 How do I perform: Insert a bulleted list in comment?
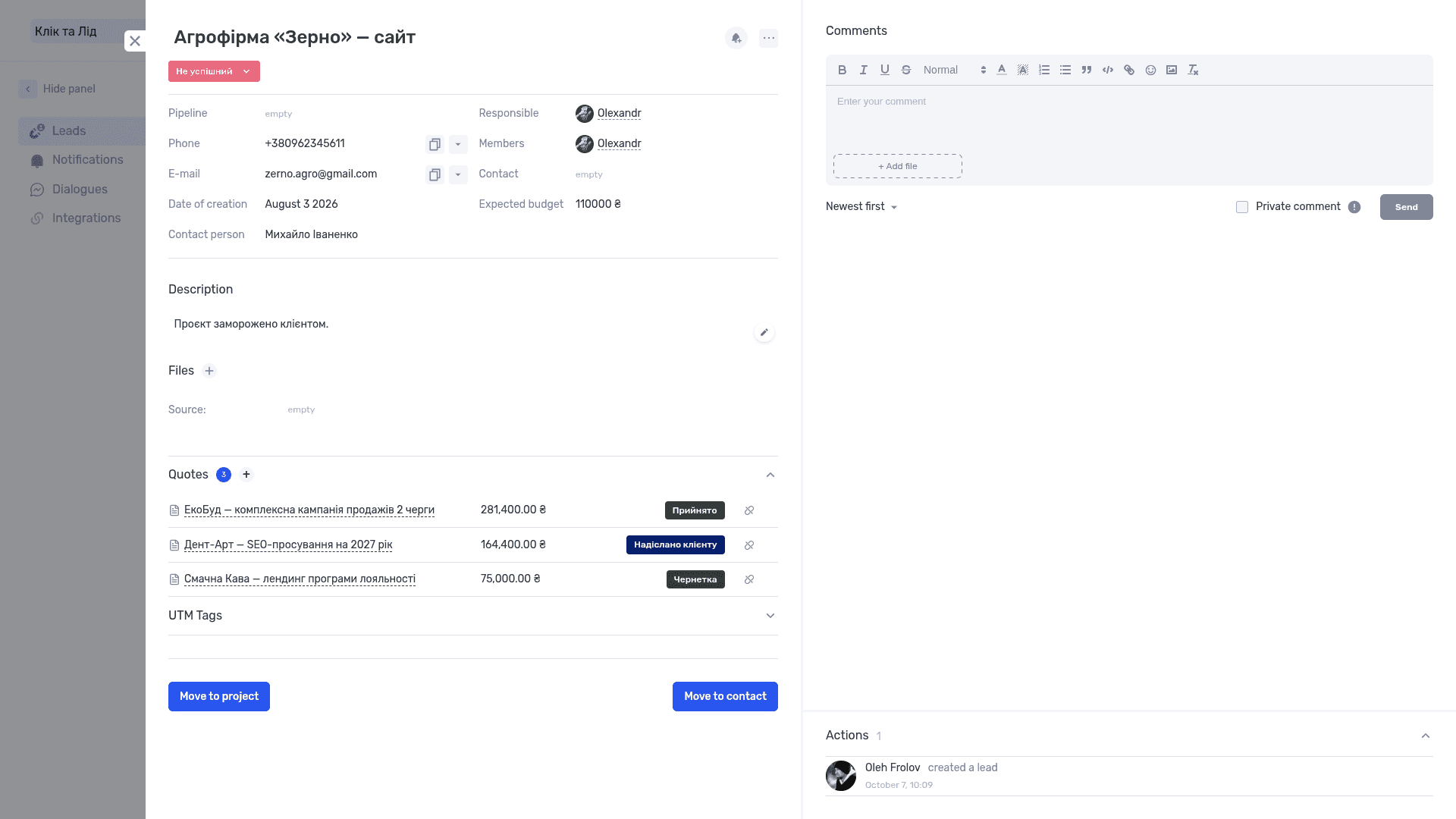click(x=1065, y=70)
